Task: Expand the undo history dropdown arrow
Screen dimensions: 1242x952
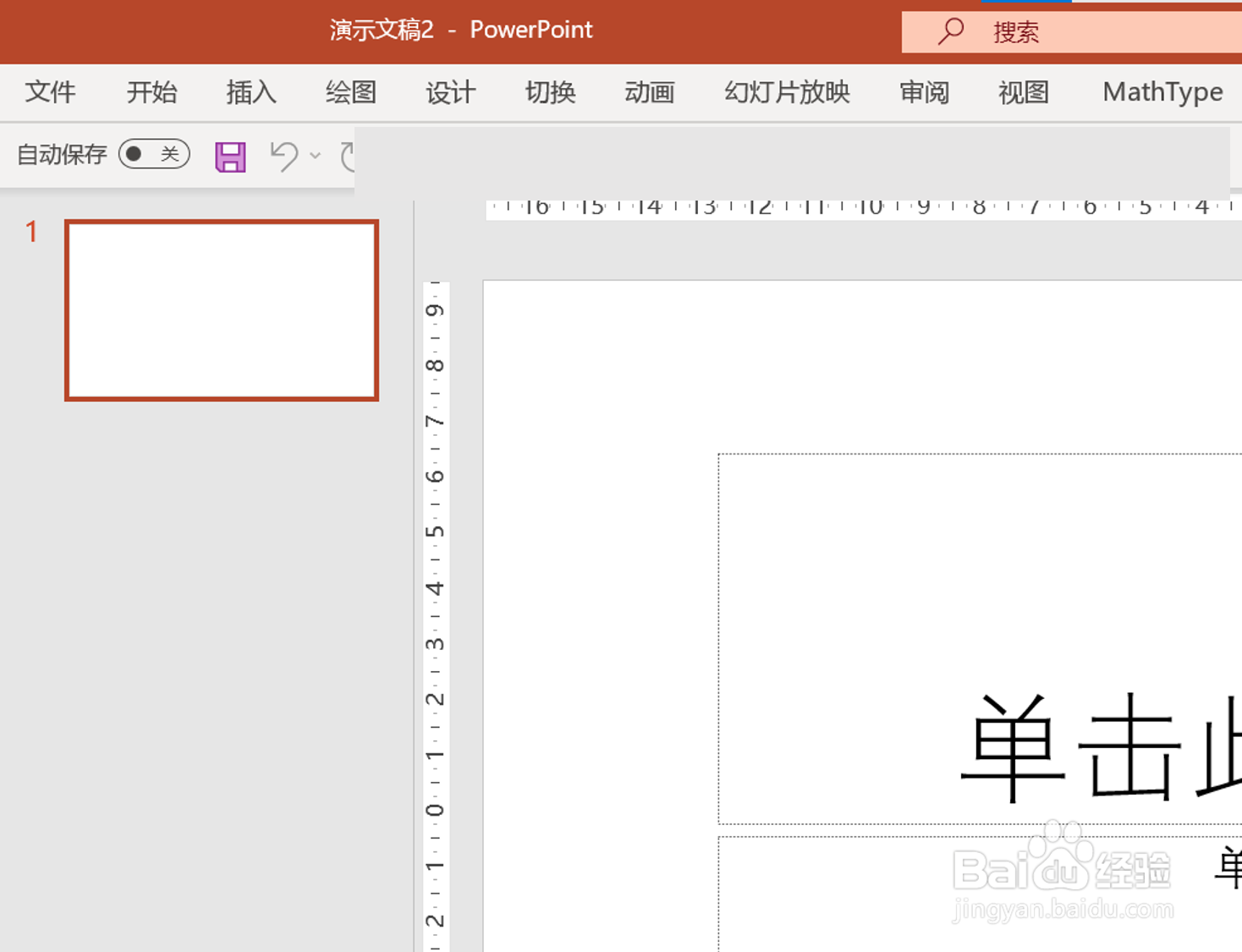Action: 316,156
